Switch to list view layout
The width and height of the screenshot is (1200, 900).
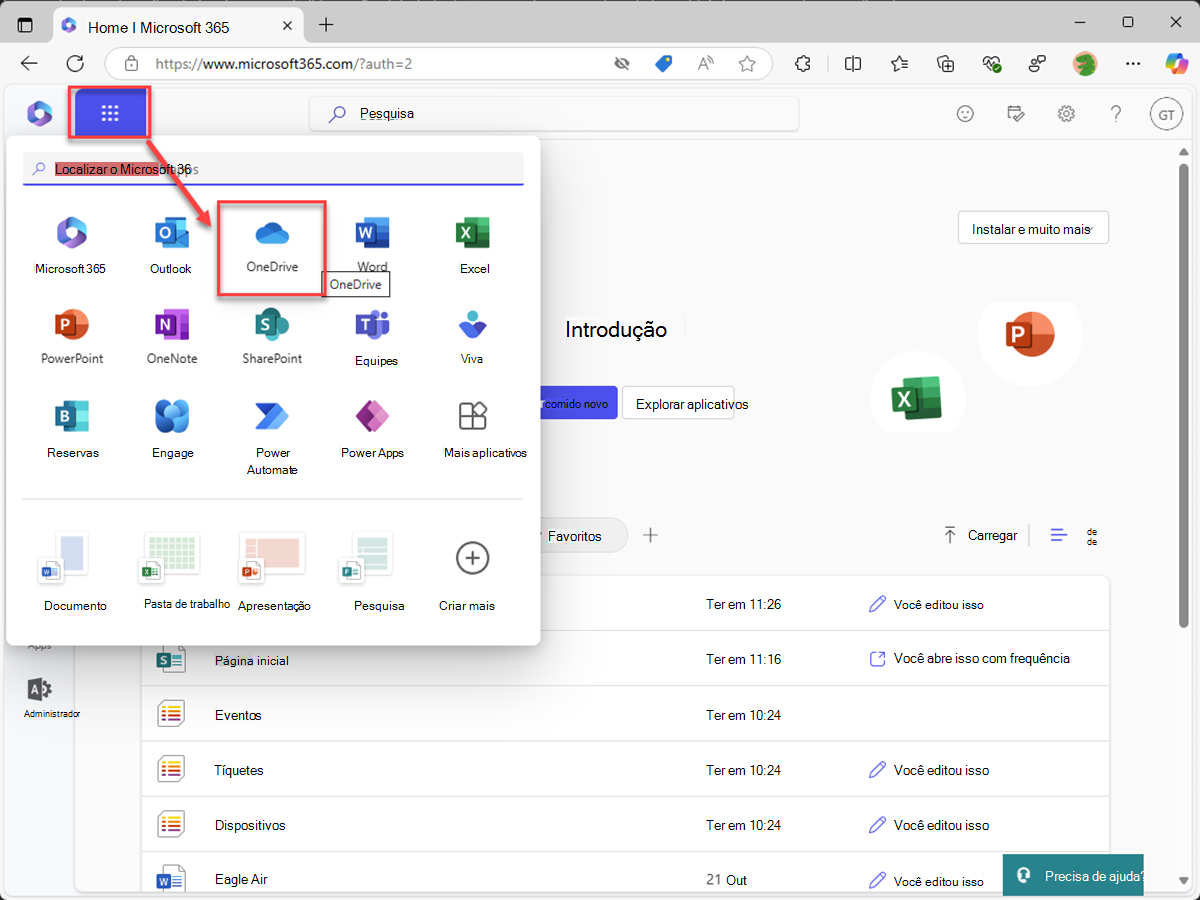pos(1059,535)
